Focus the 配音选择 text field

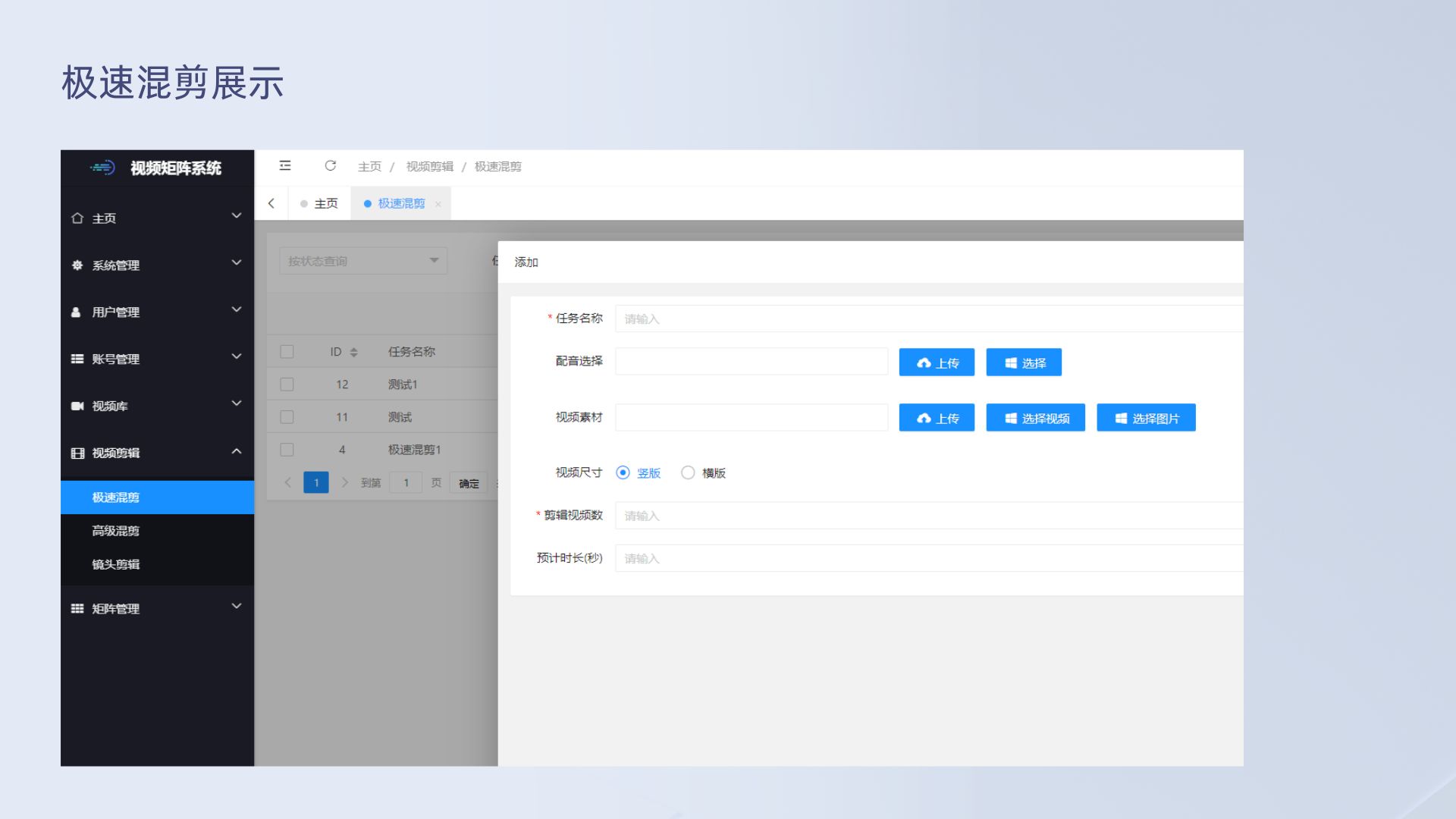click(x=752, y=362)
